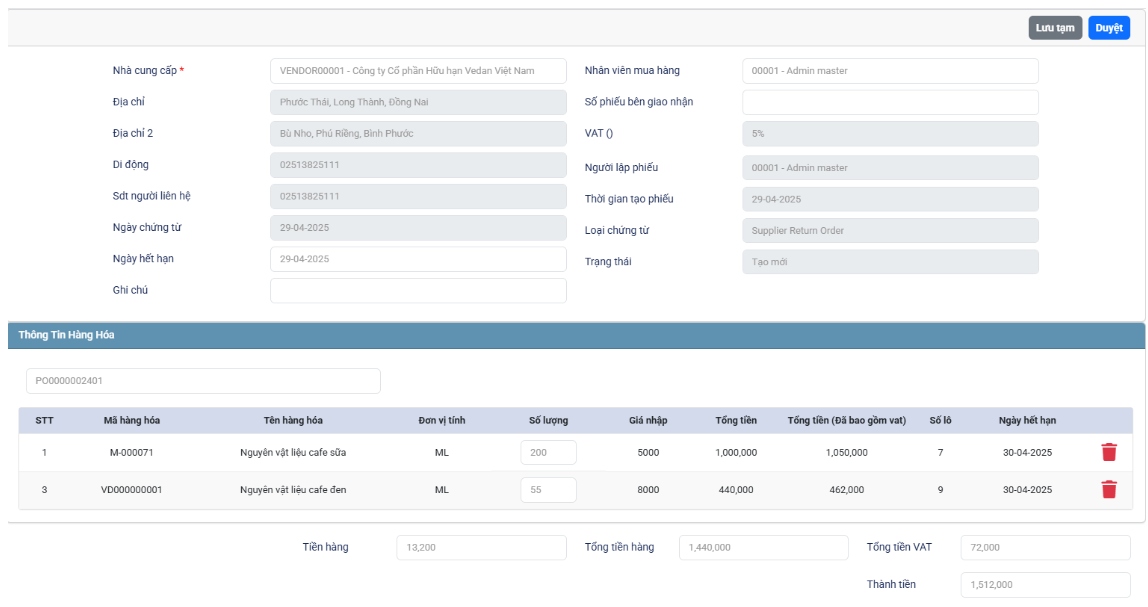This screenshot has width=1148, height=607.
Task: Delete the Nguyên vật liệu cafe sữa row
Action: tap(1108, 452)
